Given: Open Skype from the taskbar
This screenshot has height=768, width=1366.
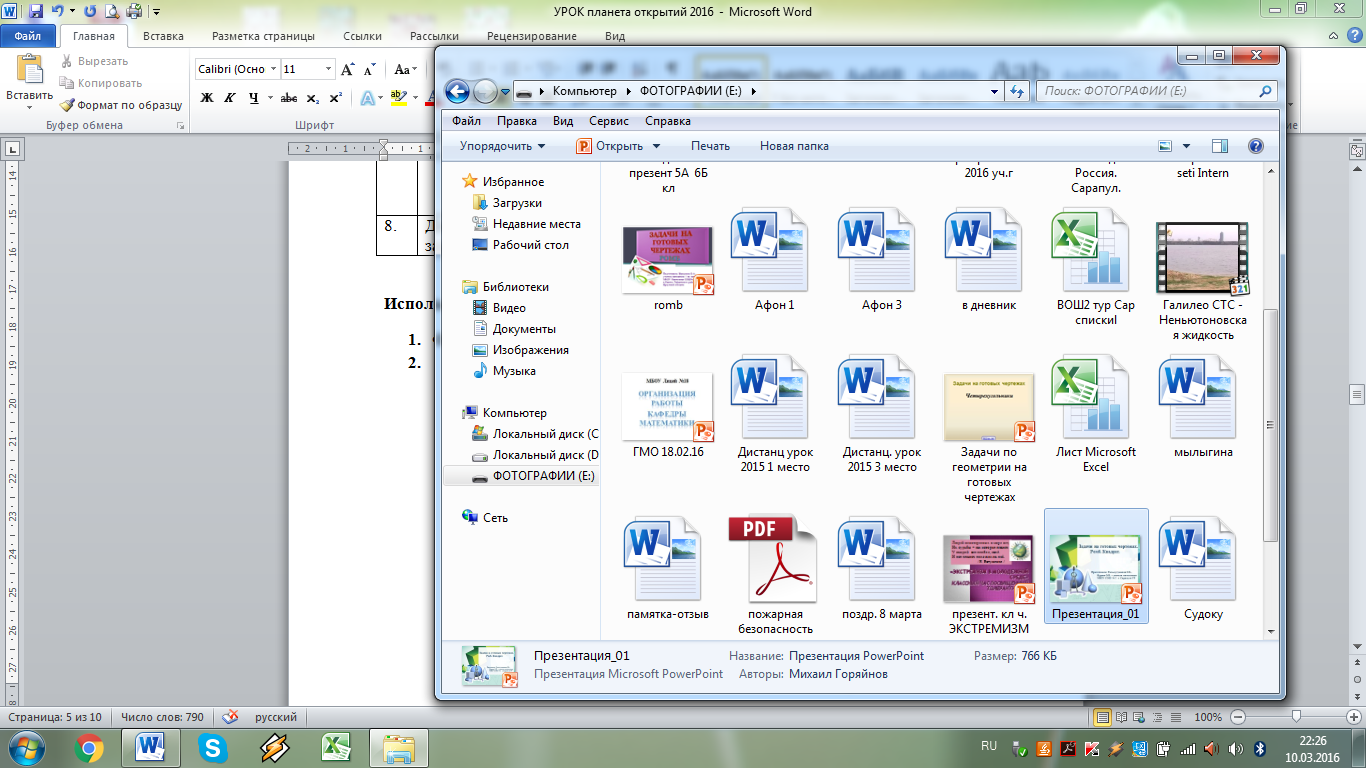Looking at the screenshot, I should pos(212,747).
